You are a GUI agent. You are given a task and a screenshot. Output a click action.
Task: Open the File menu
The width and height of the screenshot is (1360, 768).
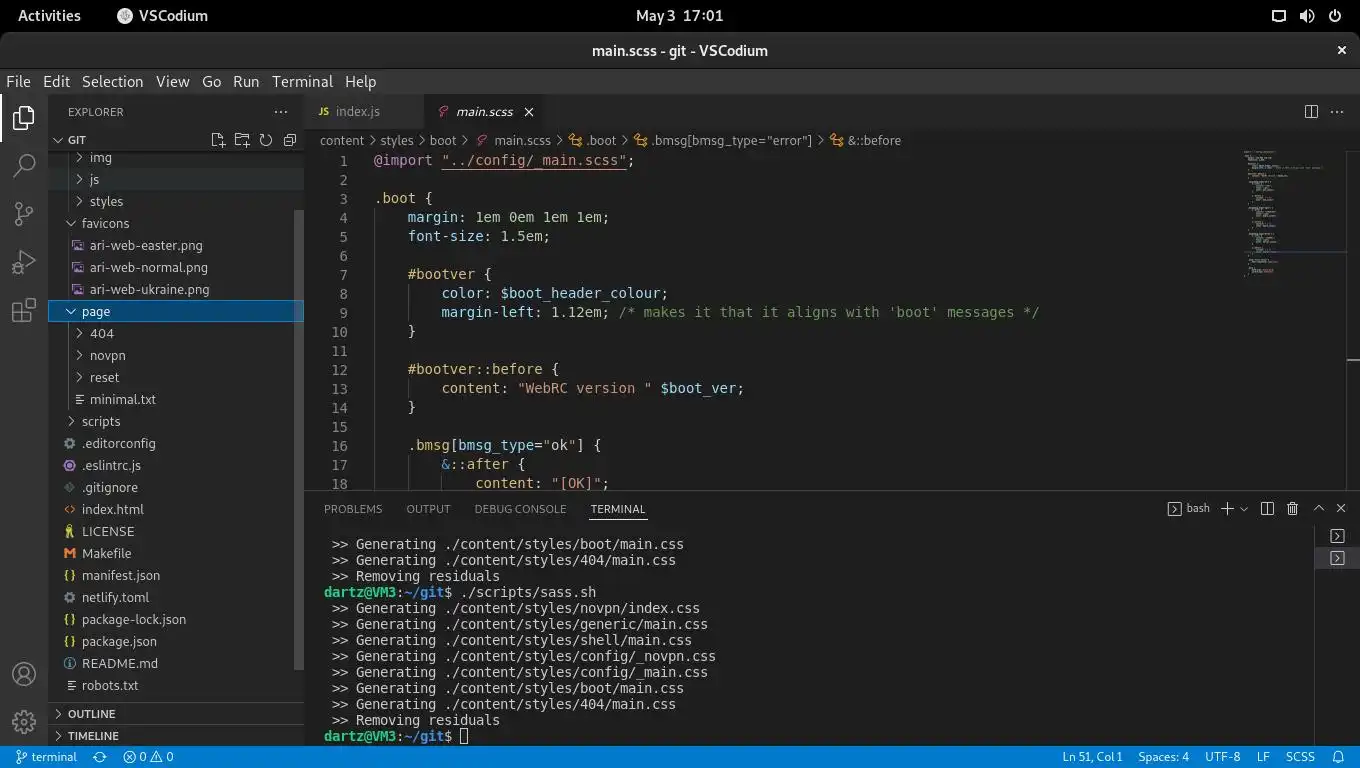coord(18,82)
